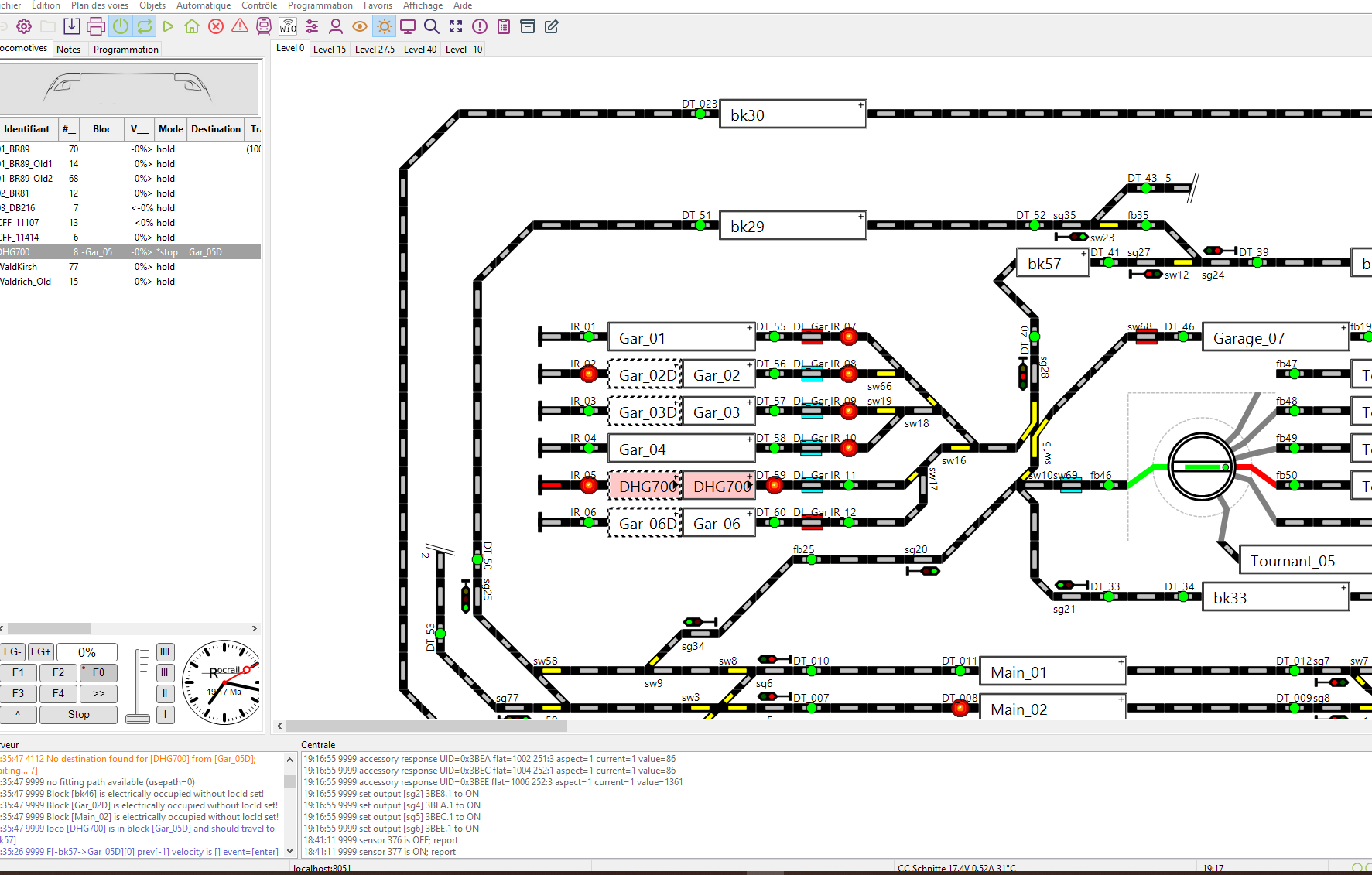This screenshot has width=1372, height=875.
Task: Set speed step I button
Action: (165, 715)
